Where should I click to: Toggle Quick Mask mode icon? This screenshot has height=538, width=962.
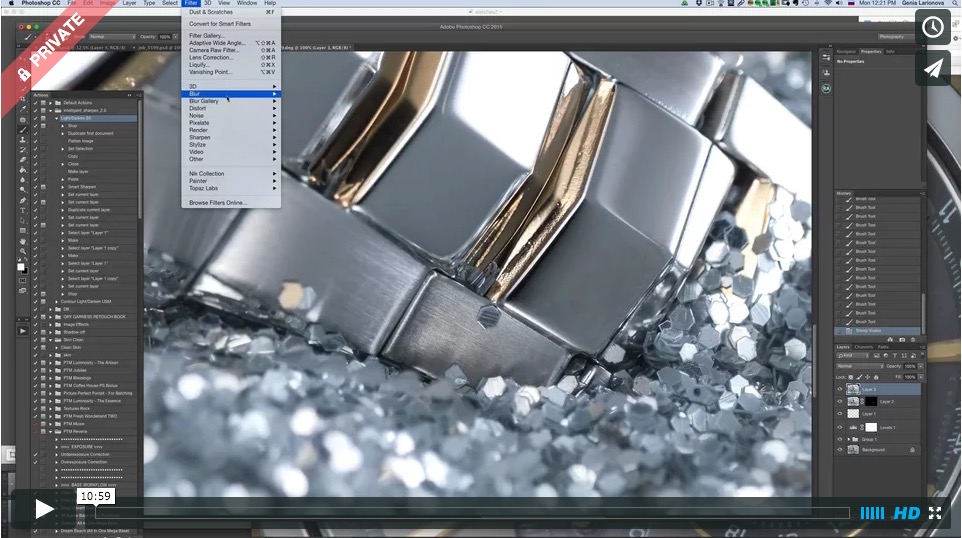23,280
